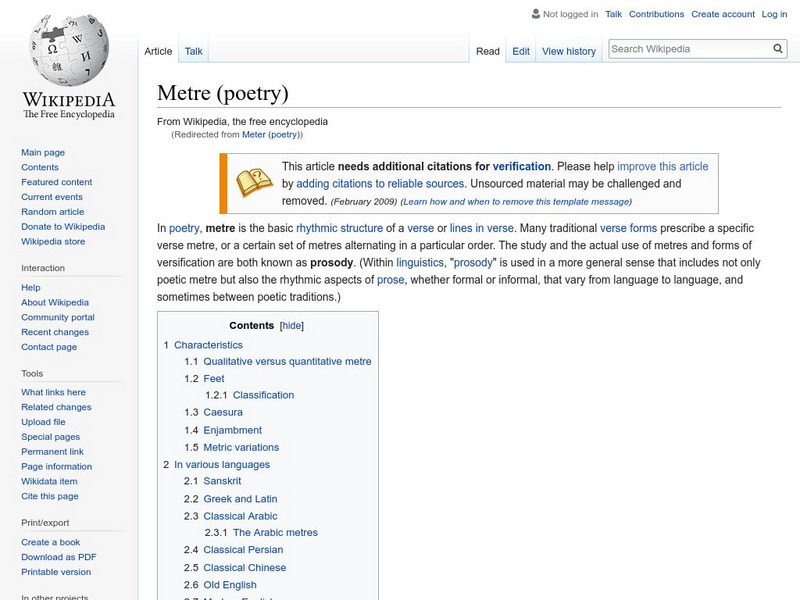
Task: Click the Wikipedia globe logo
Action: (69, 50)
